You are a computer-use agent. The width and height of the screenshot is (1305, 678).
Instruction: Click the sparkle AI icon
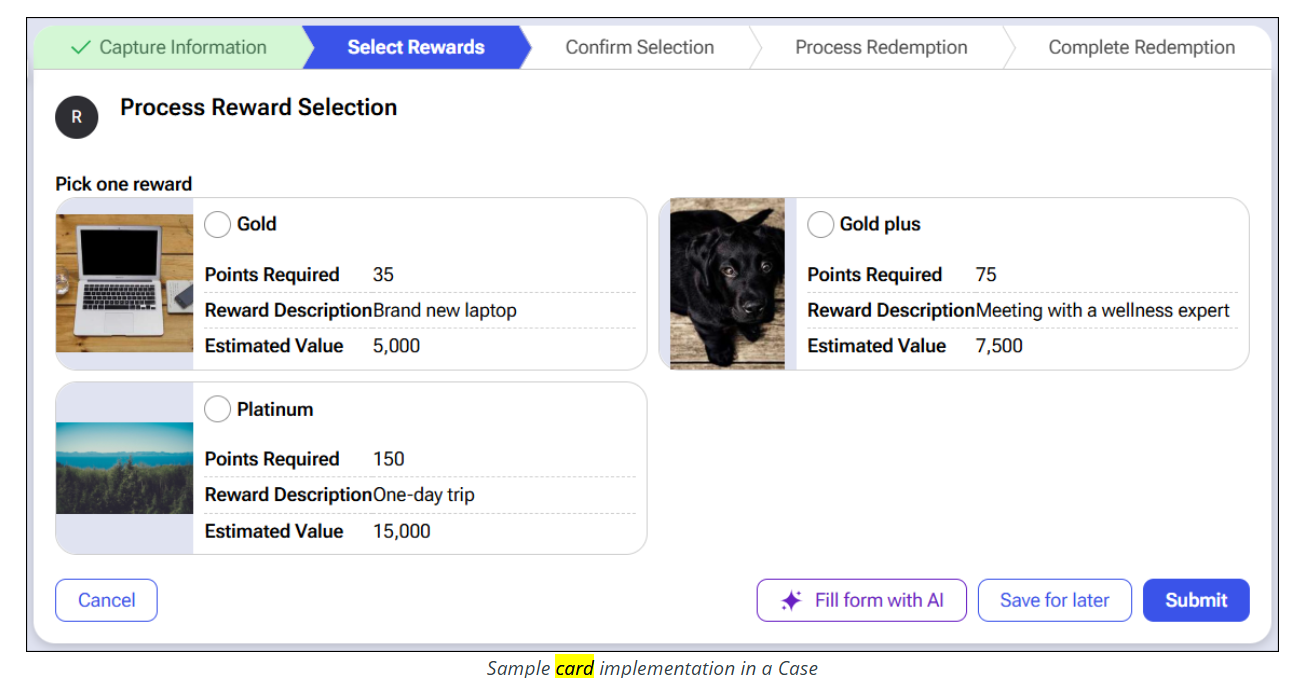791,600
